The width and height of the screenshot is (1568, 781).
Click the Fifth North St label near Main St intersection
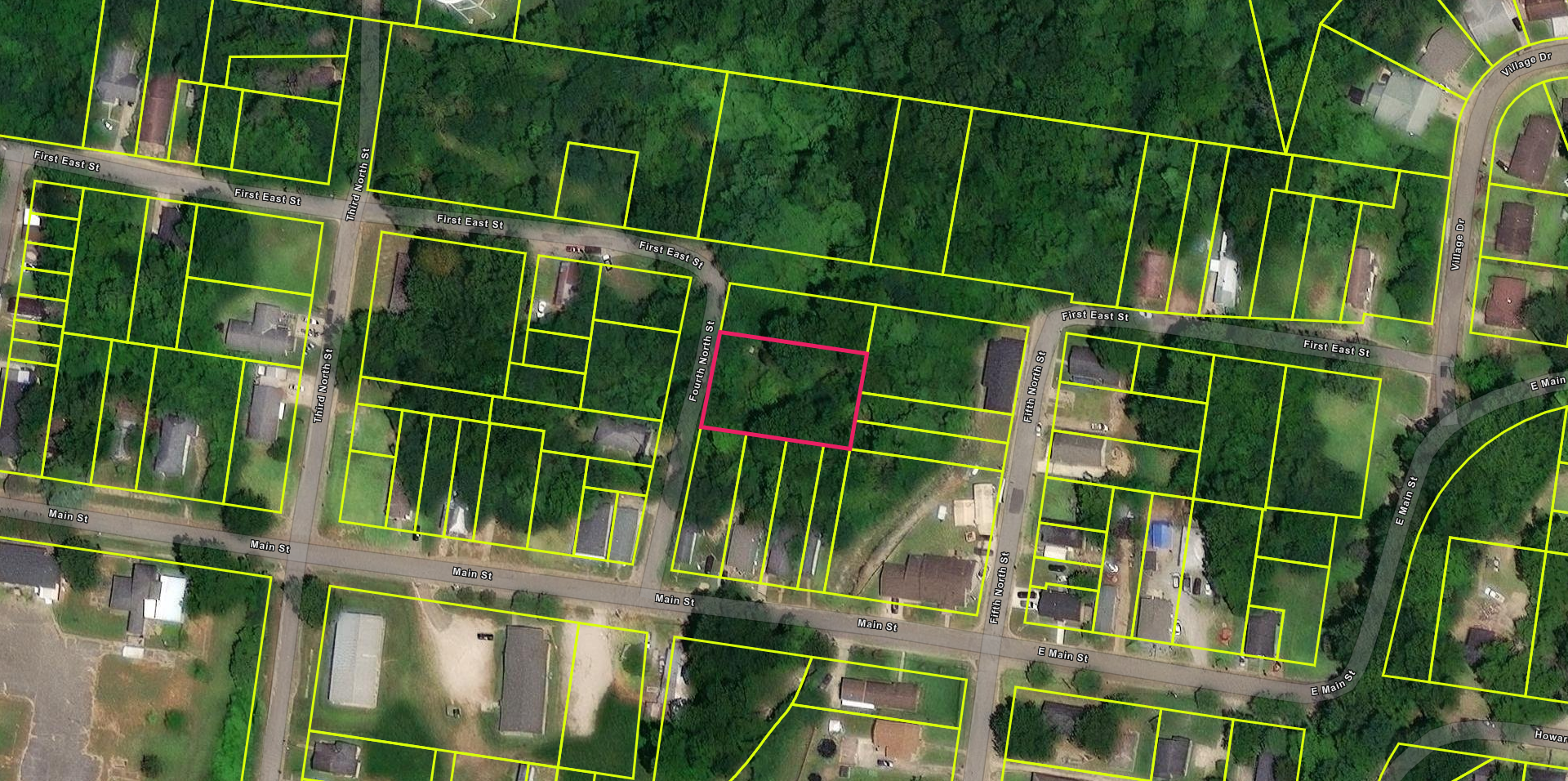[999, 587]
